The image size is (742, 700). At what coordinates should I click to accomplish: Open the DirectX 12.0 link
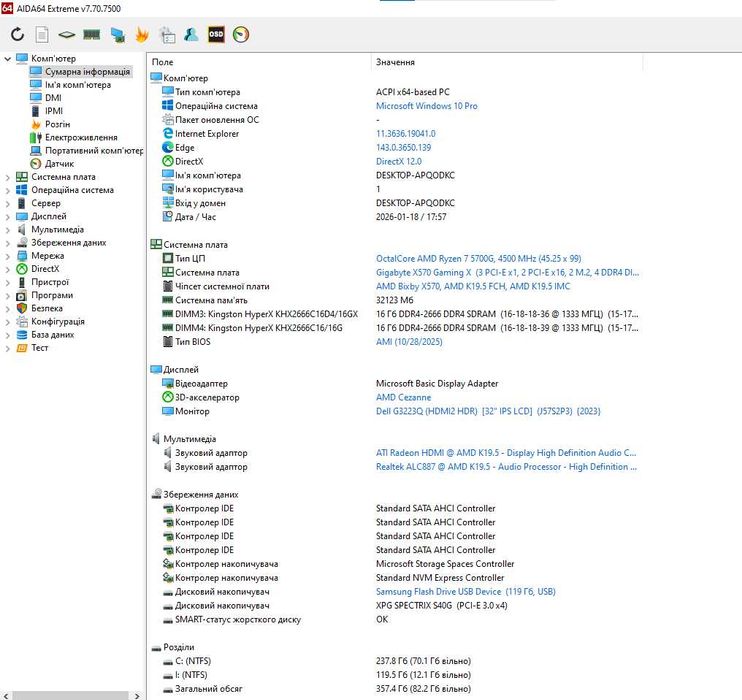coord(398,161)
